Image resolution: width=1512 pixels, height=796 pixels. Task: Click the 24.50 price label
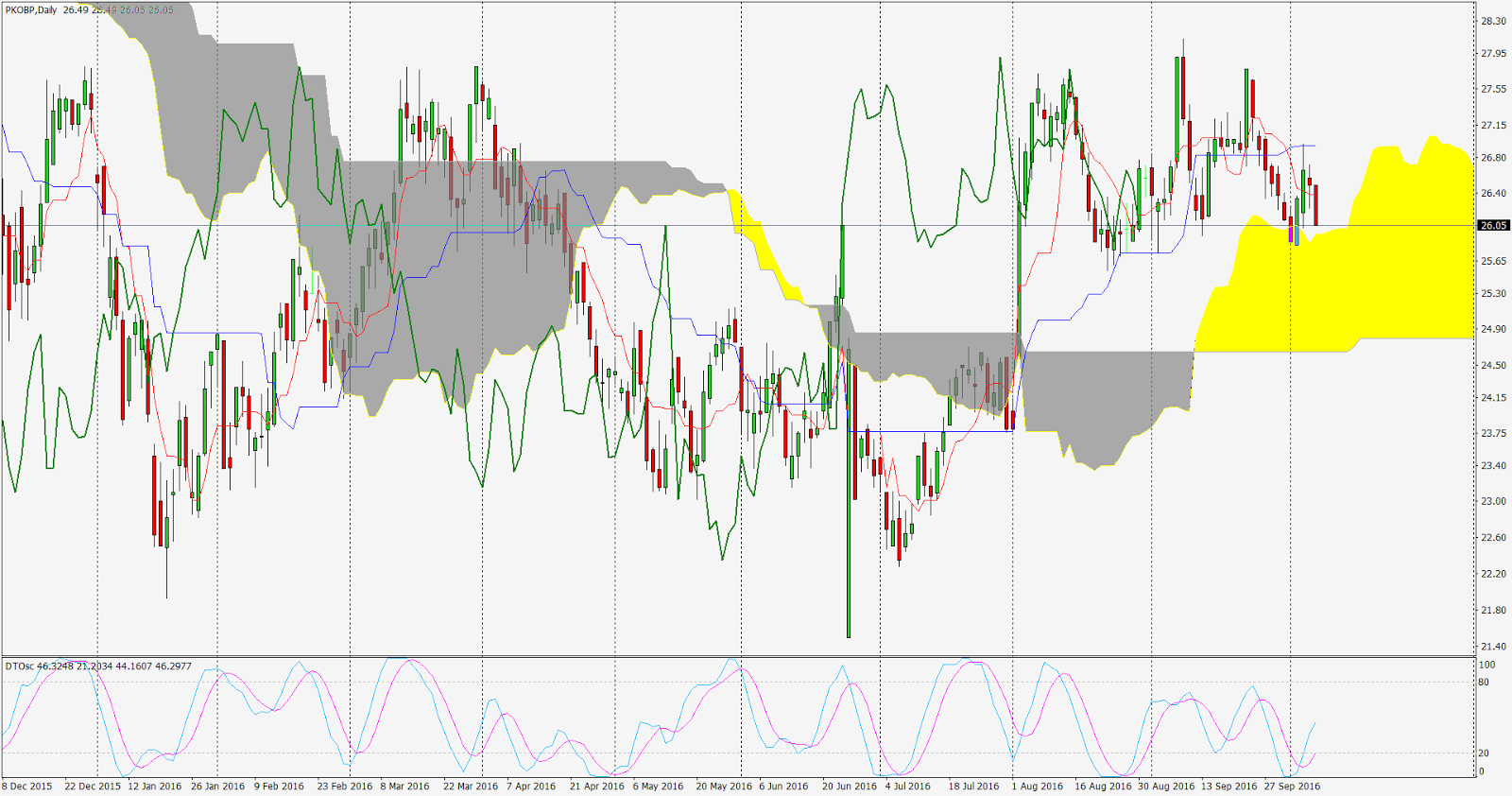1493,365
